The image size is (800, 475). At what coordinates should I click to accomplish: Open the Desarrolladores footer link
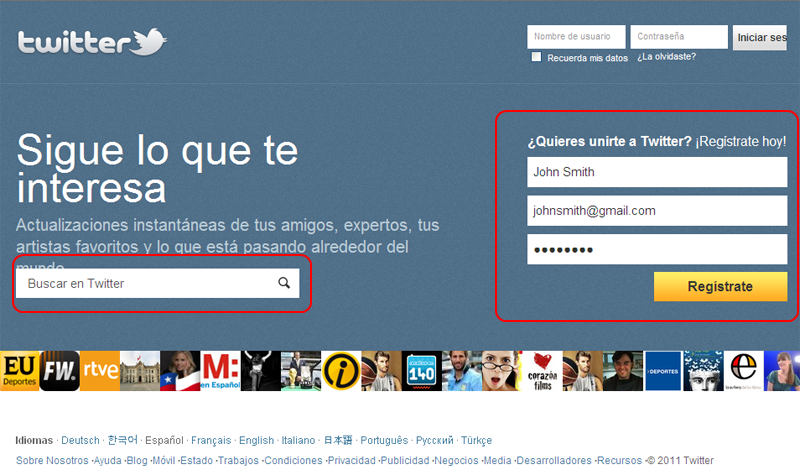554,460
